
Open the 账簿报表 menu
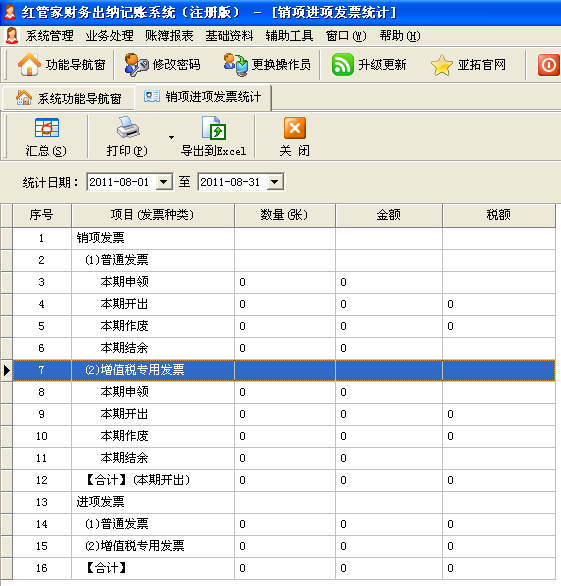click(x=169, y=36)
